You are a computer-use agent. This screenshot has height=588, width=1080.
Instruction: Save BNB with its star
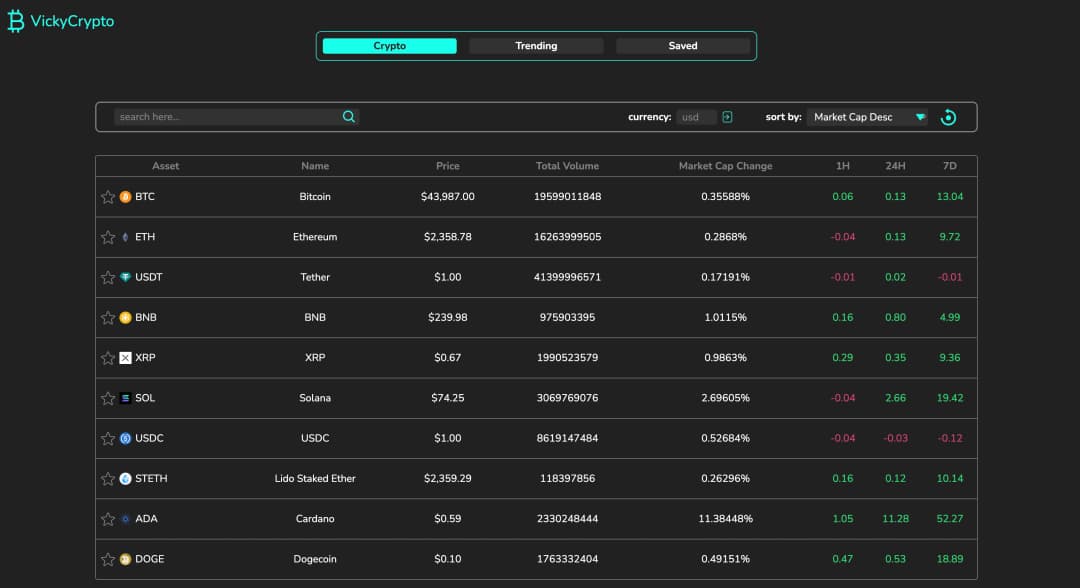[108, 317]
